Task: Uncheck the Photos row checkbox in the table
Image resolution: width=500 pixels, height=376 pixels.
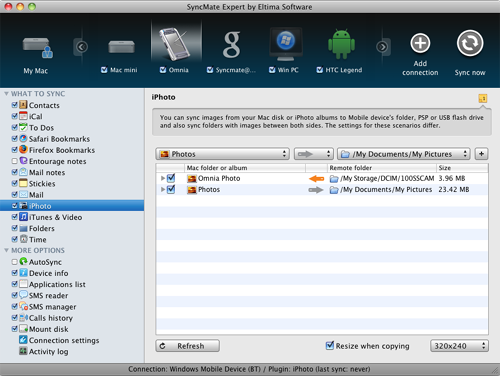Action: point(171,189)
